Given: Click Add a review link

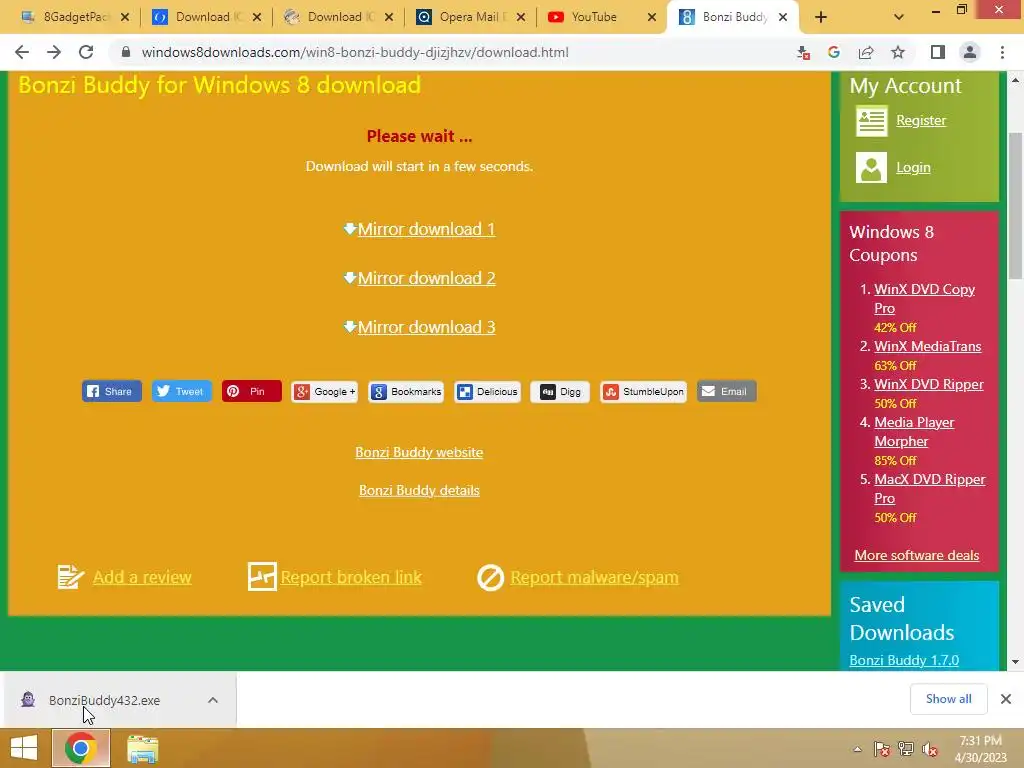Looking at the screenshot, I should click(142, 577).
